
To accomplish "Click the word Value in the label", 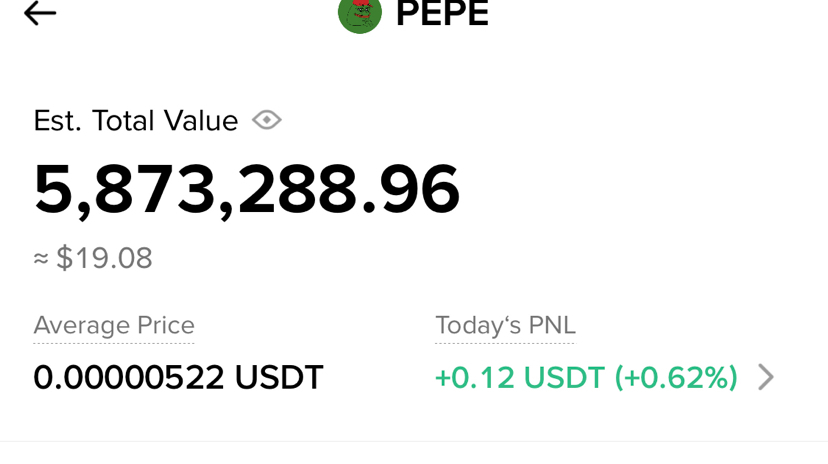I will [200, 121].
